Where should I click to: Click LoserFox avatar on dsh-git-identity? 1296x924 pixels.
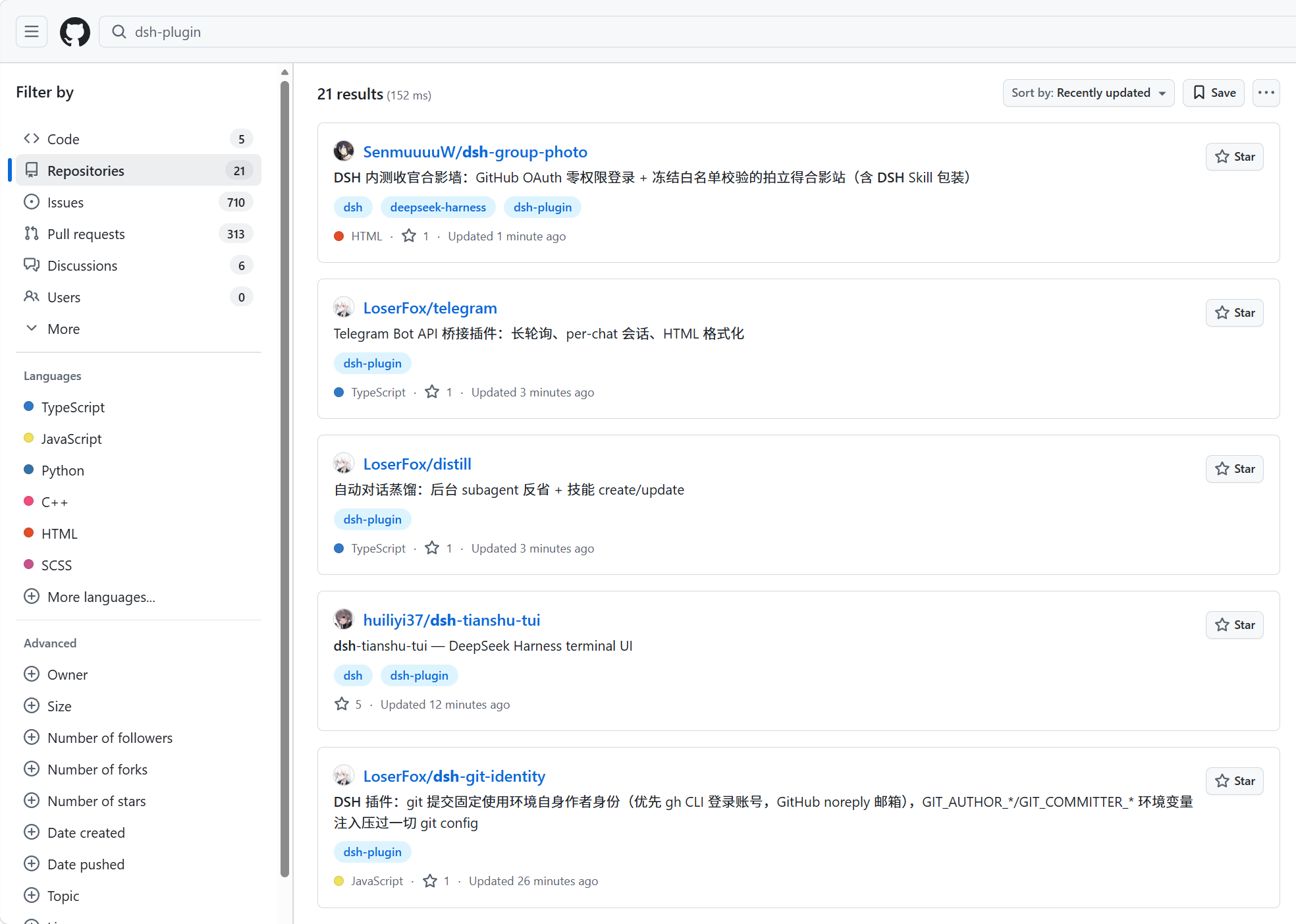344,775
